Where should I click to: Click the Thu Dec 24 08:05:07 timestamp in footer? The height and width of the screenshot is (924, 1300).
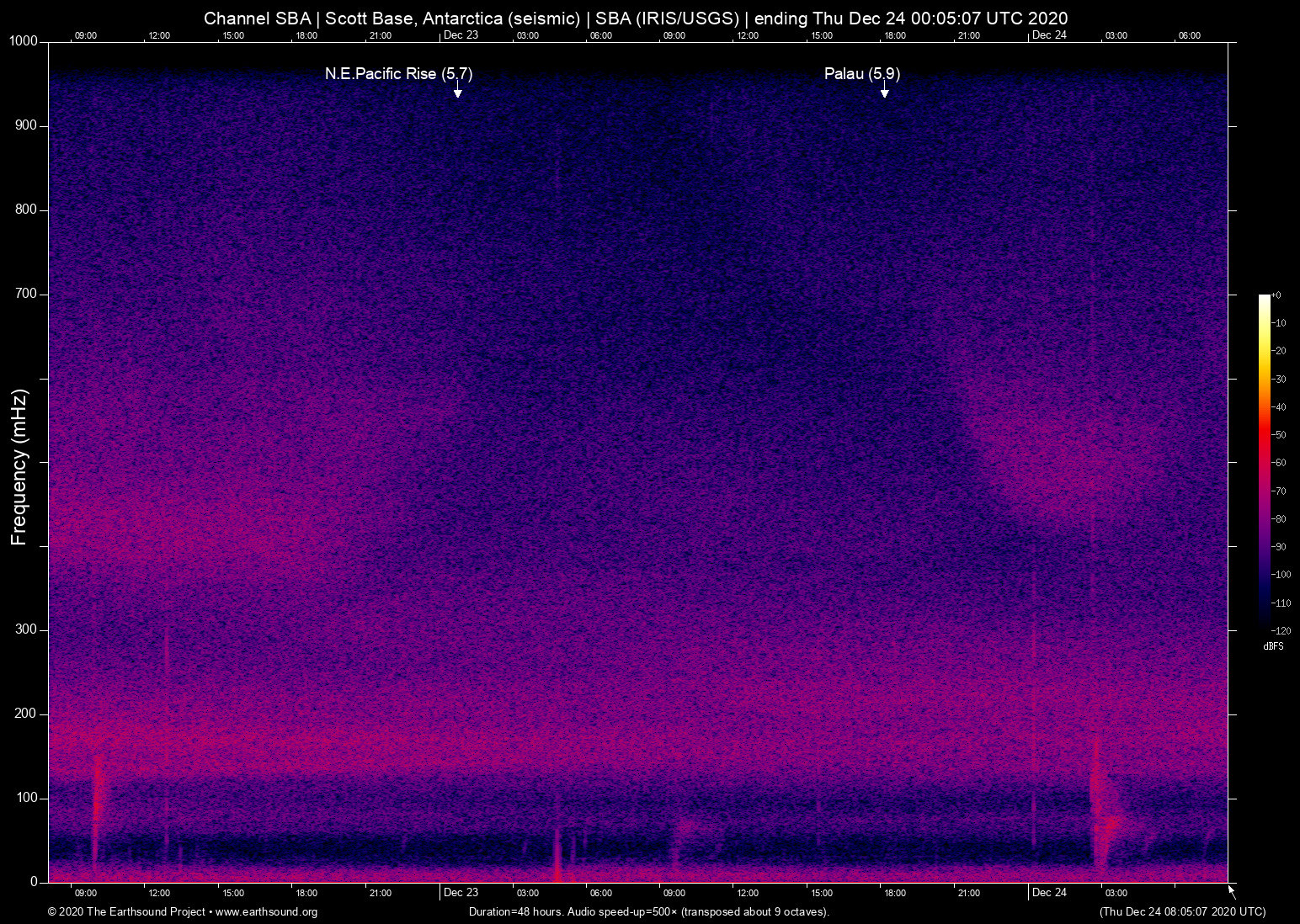click(1182, 912)
